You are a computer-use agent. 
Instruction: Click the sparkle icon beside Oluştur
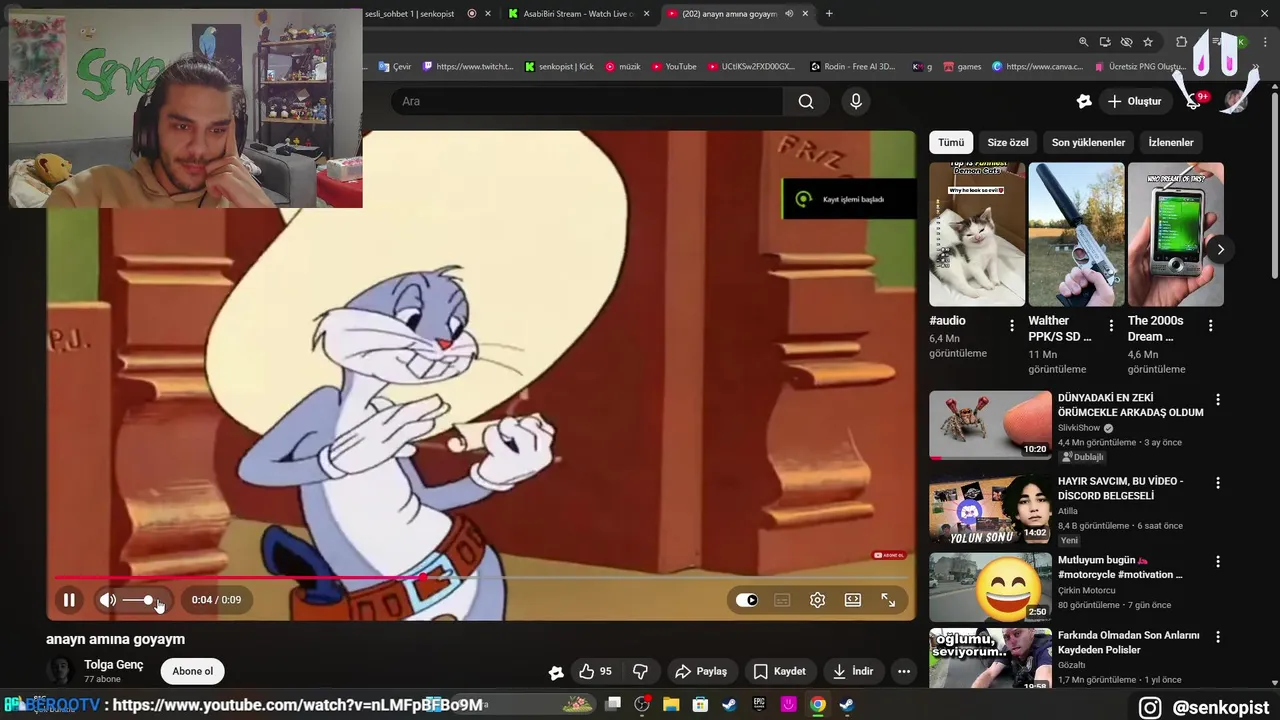pos(1084,101)
